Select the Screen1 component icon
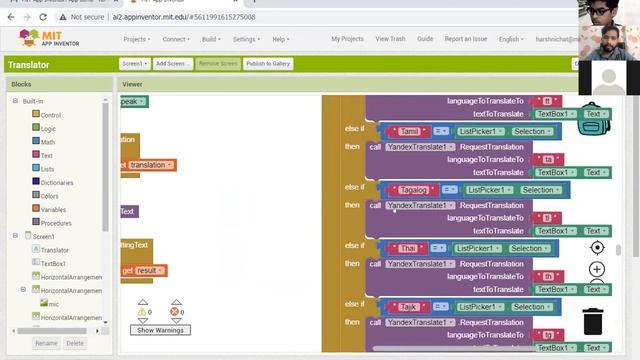This screenshot has height=360, width=640. click(x=28, y=236)
